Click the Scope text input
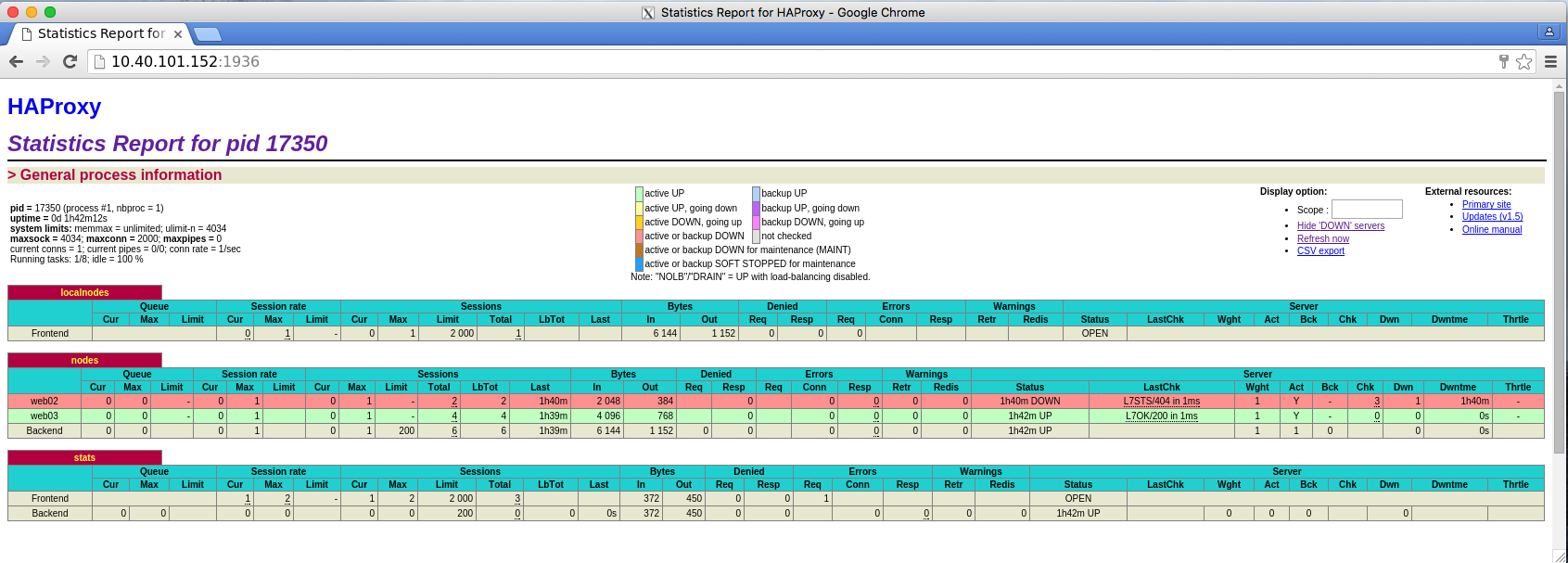The height and width of the screenshot is (563, 1568). click(x=1367, y=210)
